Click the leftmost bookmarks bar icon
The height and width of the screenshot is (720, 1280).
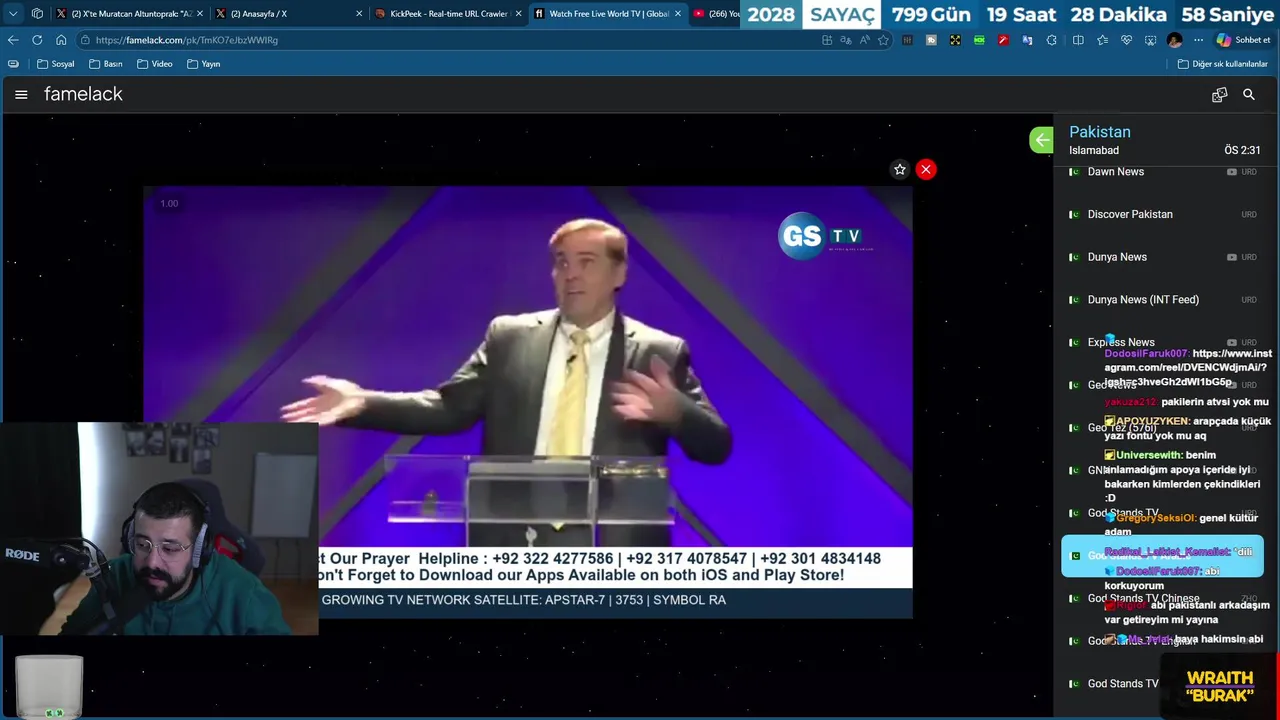point(13,64)
